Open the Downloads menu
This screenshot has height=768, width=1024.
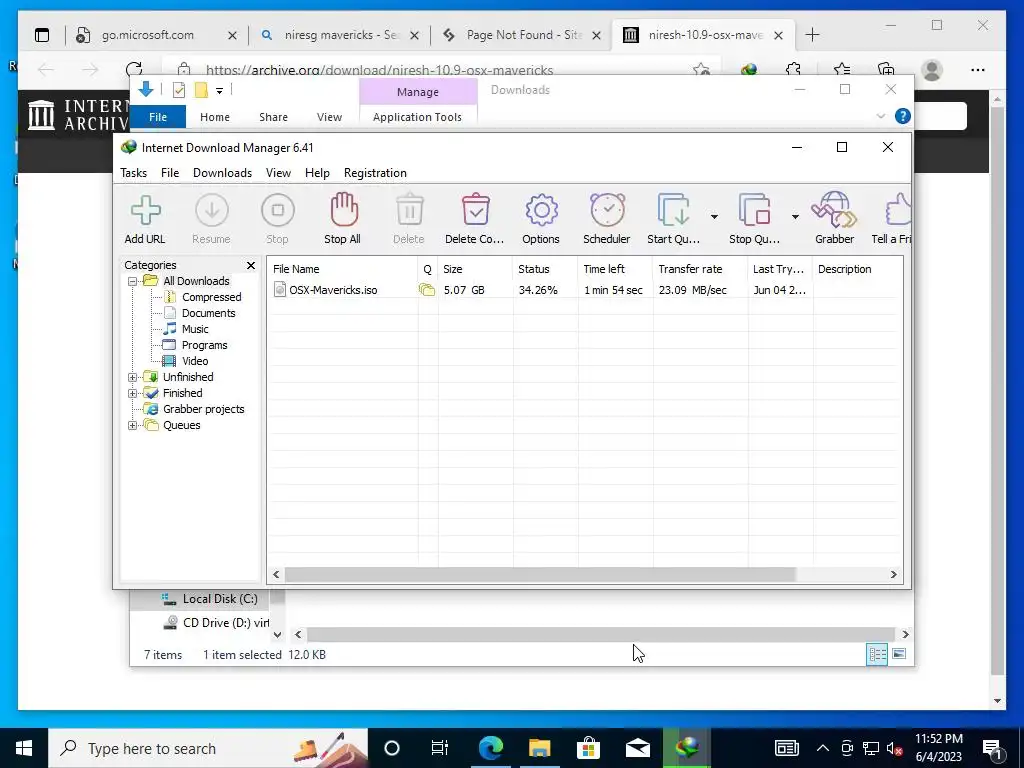tap(222, 172)
